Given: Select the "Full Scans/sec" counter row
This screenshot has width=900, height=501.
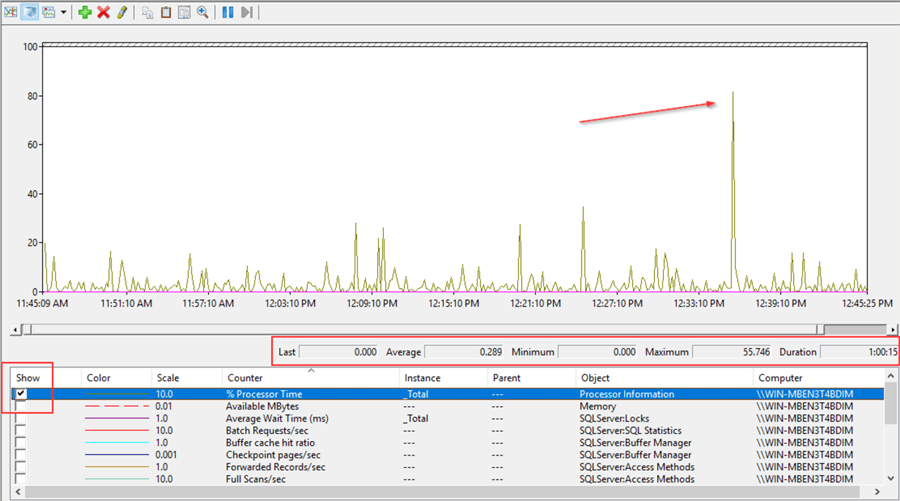Looking at the screenshot, I should pos(448,479).
